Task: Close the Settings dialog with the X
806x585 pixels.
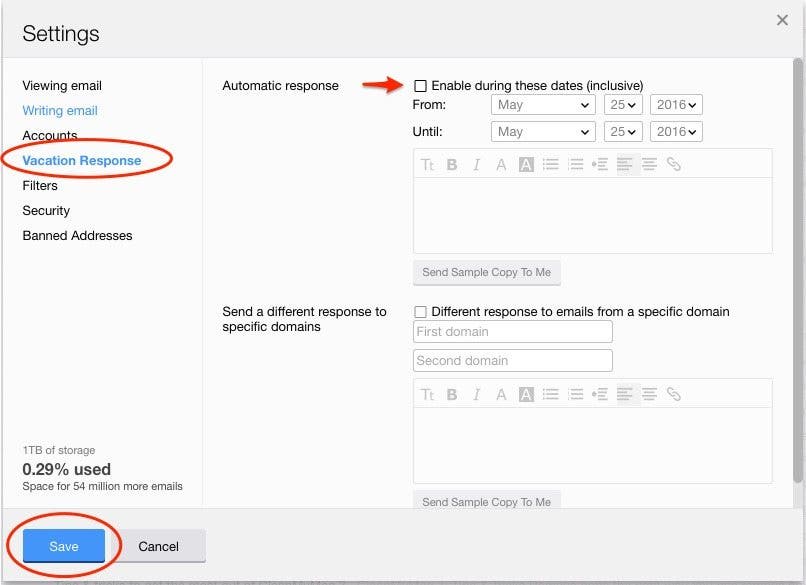Action: (x=782, y=20)
